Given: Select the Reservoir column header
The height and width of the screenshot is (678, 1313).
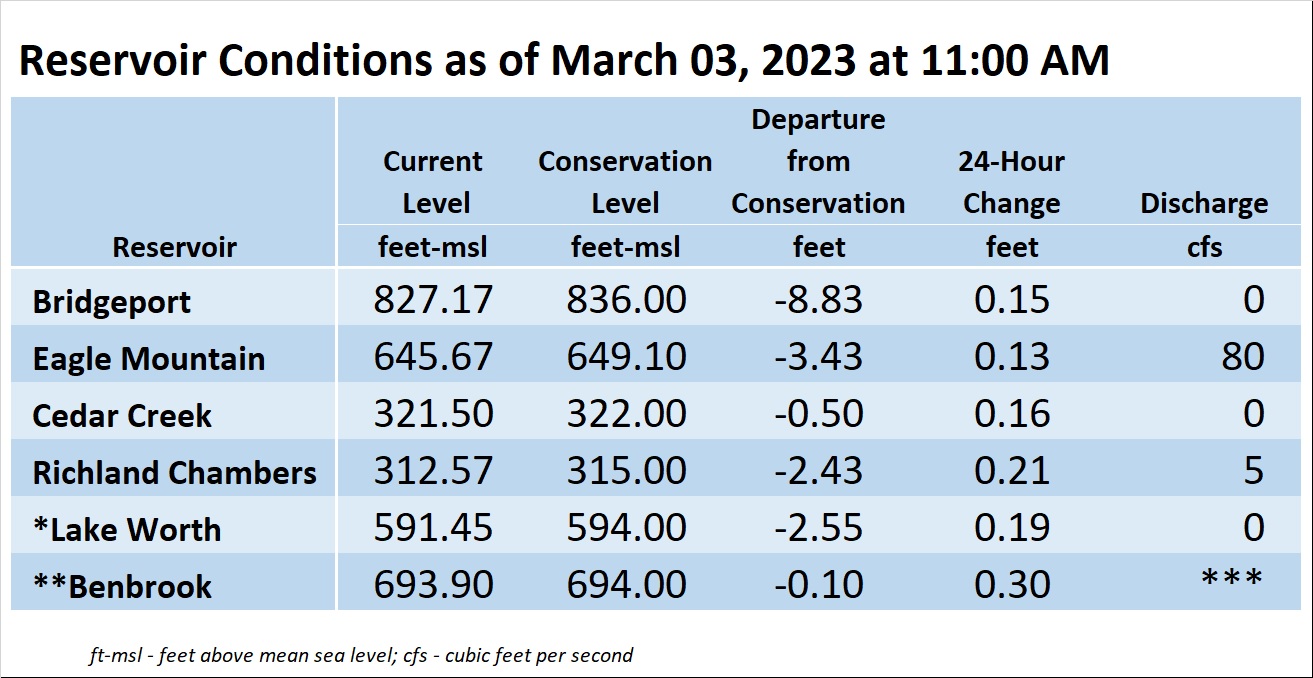Looking at the screenshot, I should tap(175, 247).
